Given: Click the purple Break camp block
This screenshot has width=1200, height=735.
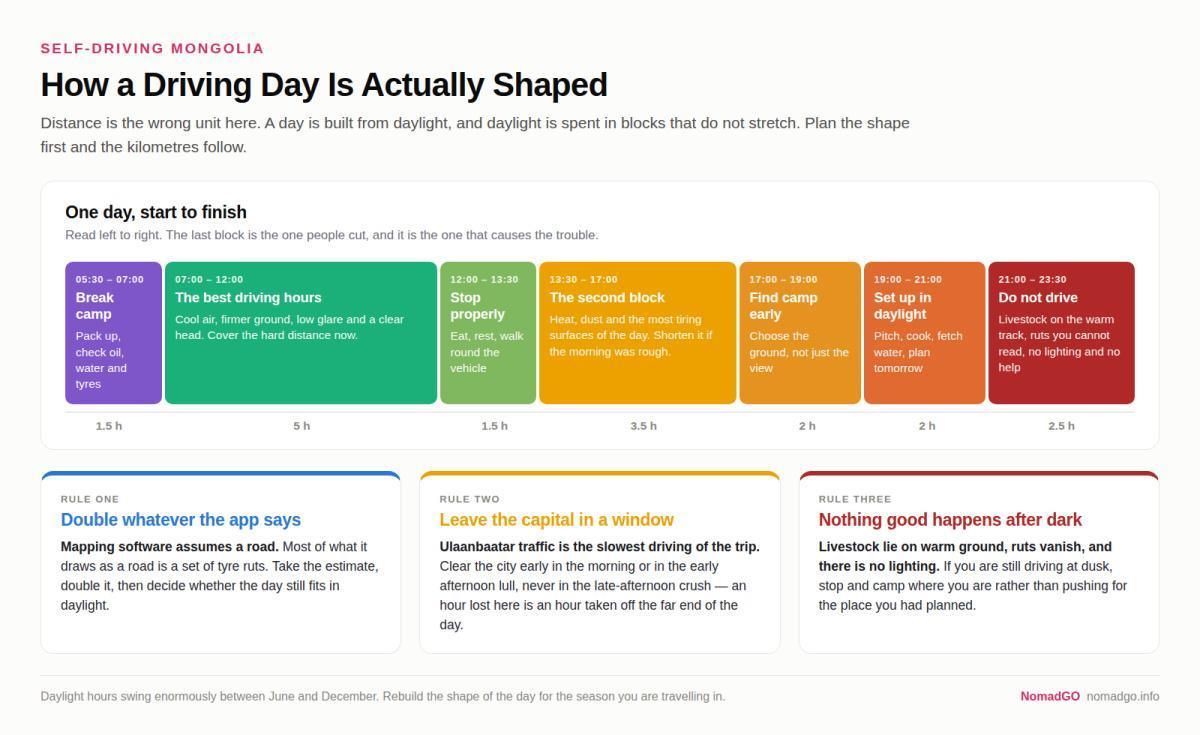Looking at the screenshot, I should click(113, 333).
